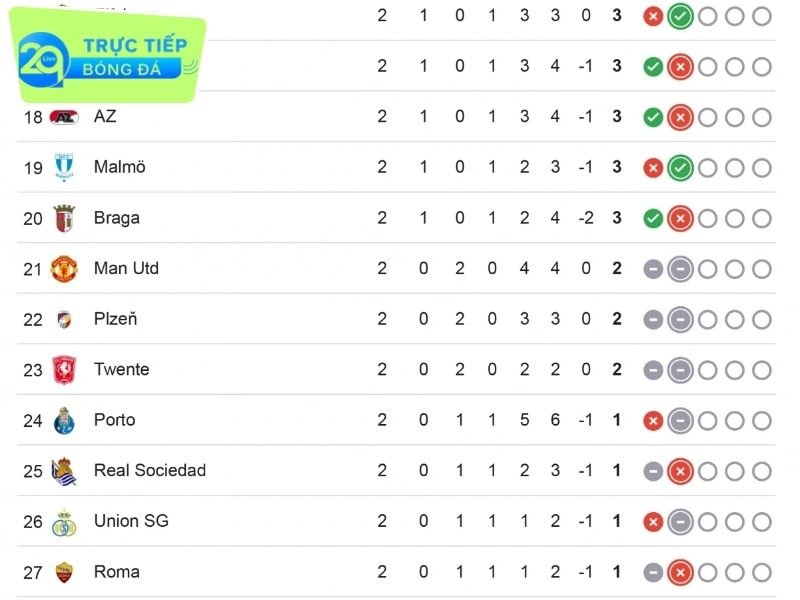Image resolution: width=800 pixels, height=600 pixels.
Task: Select the Braga team crest
Action: point(64,218)
